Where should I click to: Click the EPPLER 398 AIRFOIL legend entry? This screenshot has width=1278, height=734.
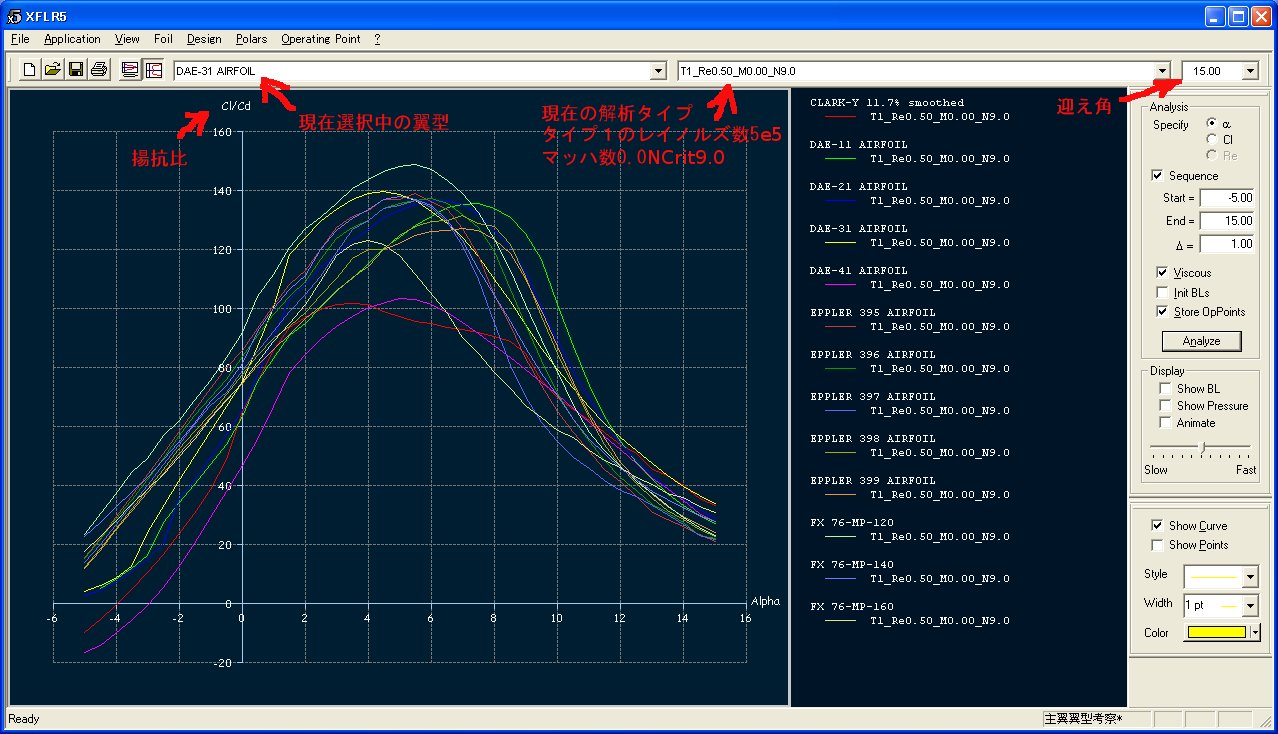[873, 438]
